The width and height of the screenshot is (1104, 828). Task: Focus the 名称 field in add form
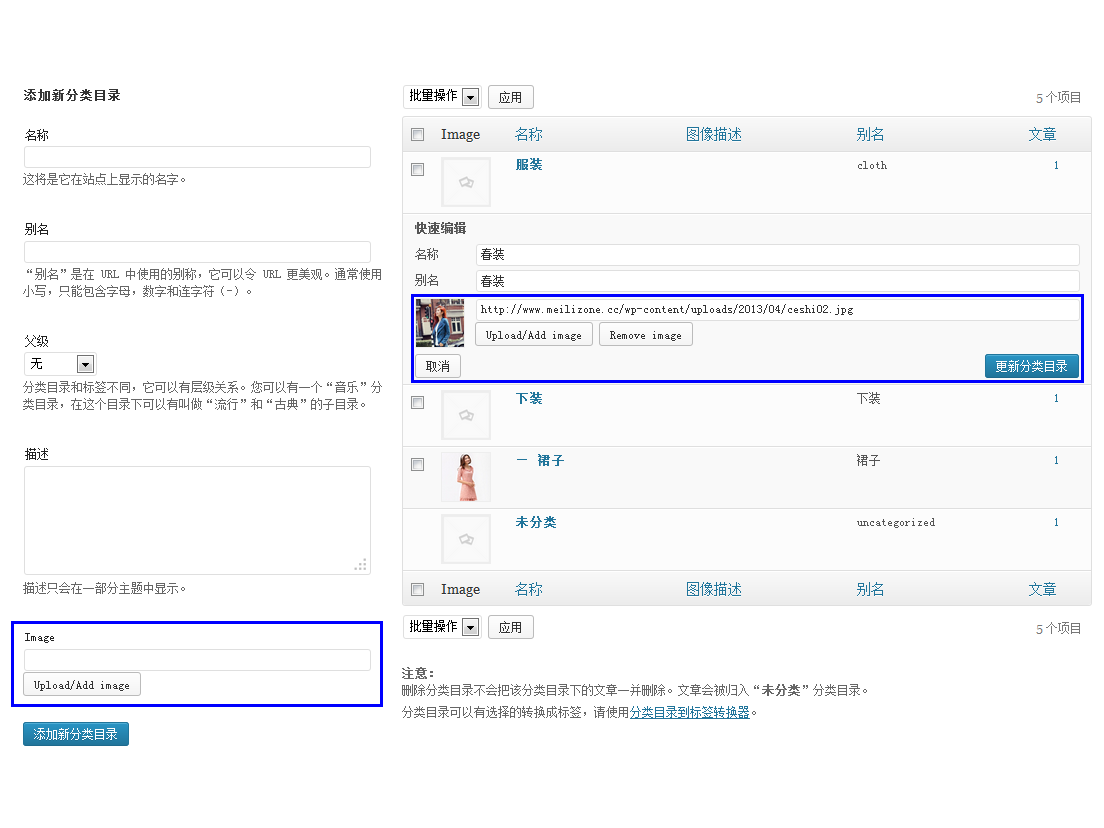pyautogui.click(x=197, y=157)
